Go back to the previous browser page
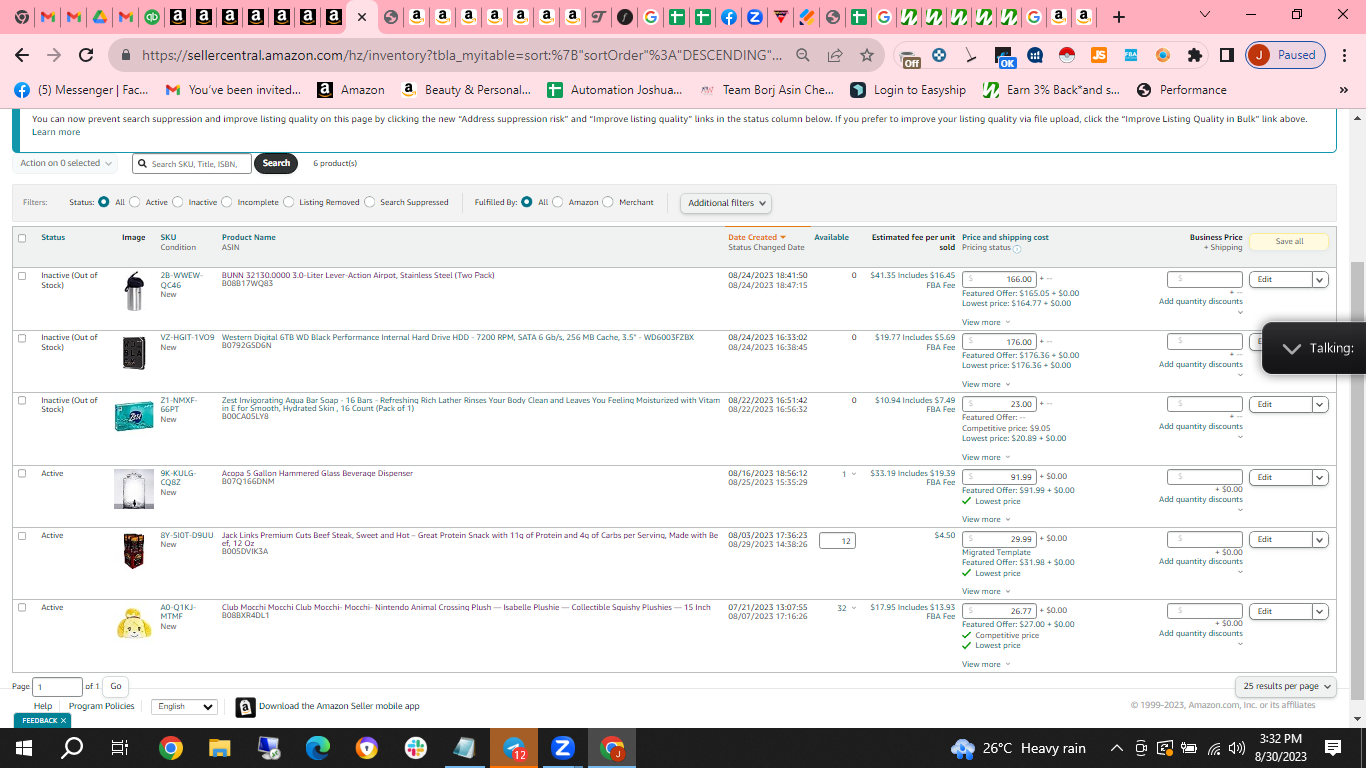Screen dimensions: 1366x768 (x=22, y=55)
